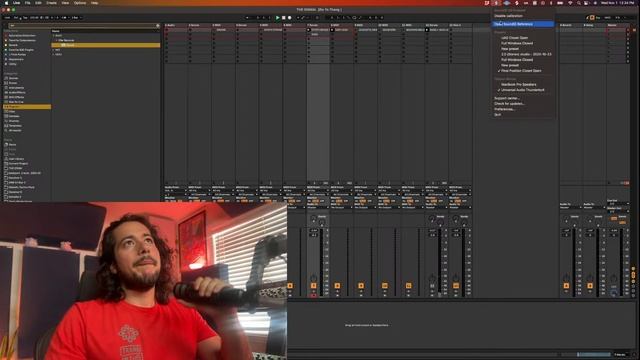Image resolution: width=640 pixels, height=360 pixels.
Task: Open the Help menu
Action: point(94,3)
